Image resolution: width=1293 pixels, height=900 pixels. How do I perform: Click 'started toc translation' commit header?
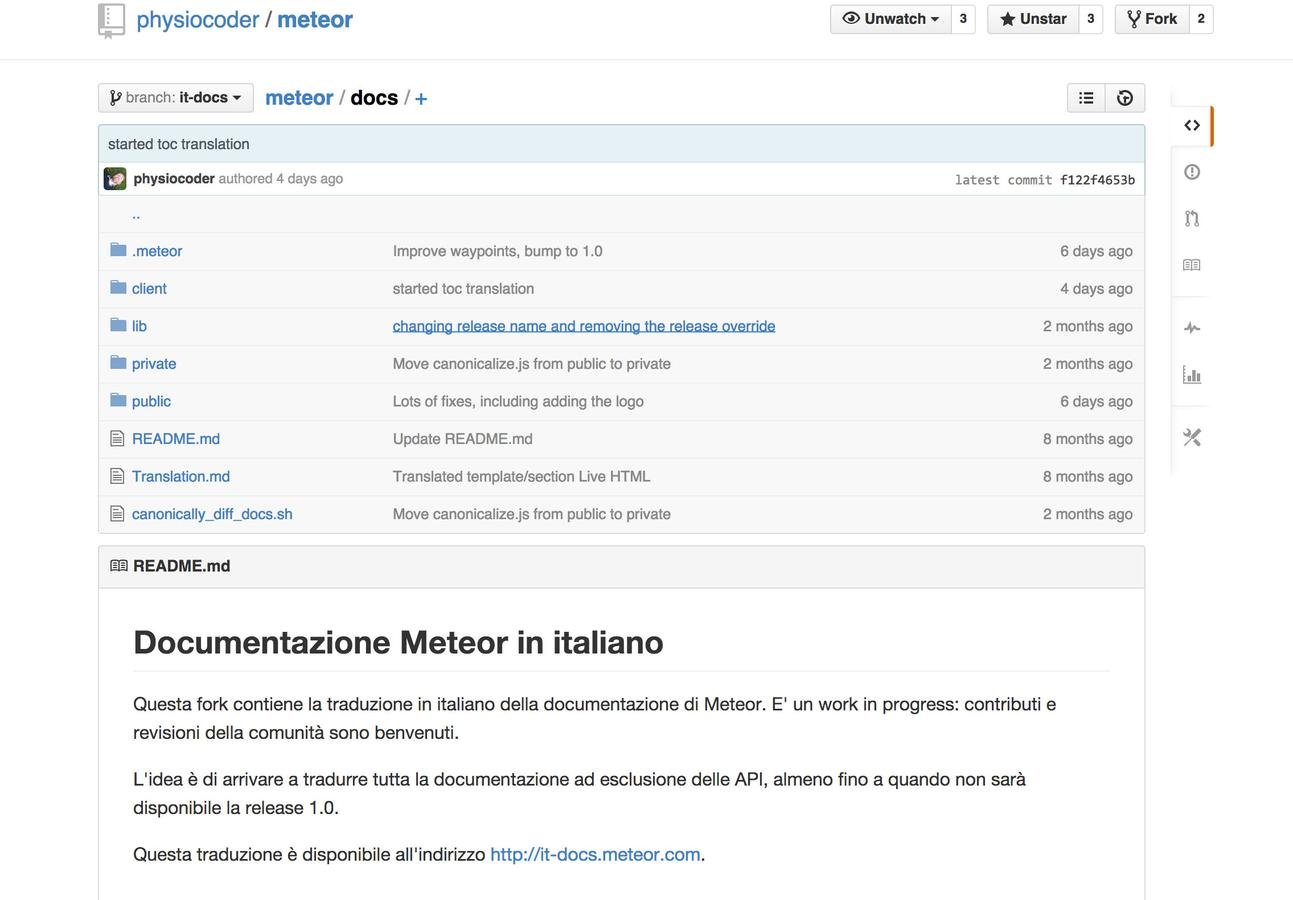[179, 144]
